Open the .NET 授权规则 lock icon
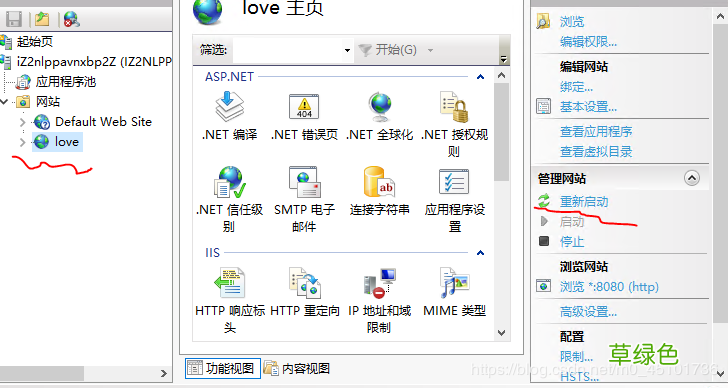The width and height of the screenshot is (728, 388). point(454,106)
